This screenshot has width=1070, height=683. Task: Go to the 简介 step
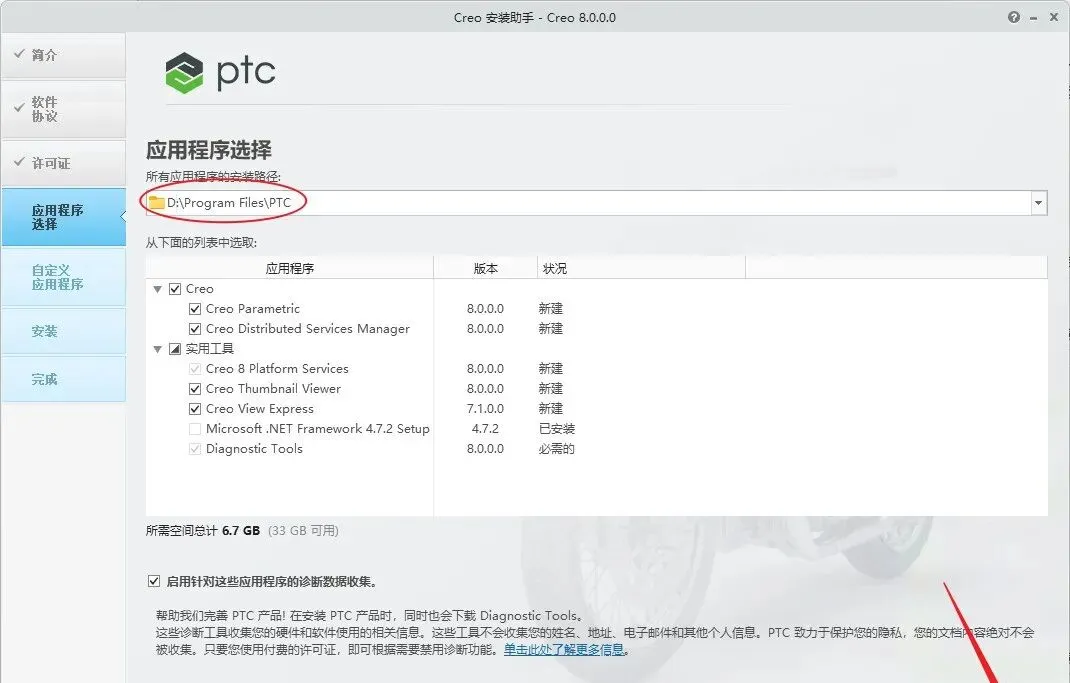tap(63, 55)
